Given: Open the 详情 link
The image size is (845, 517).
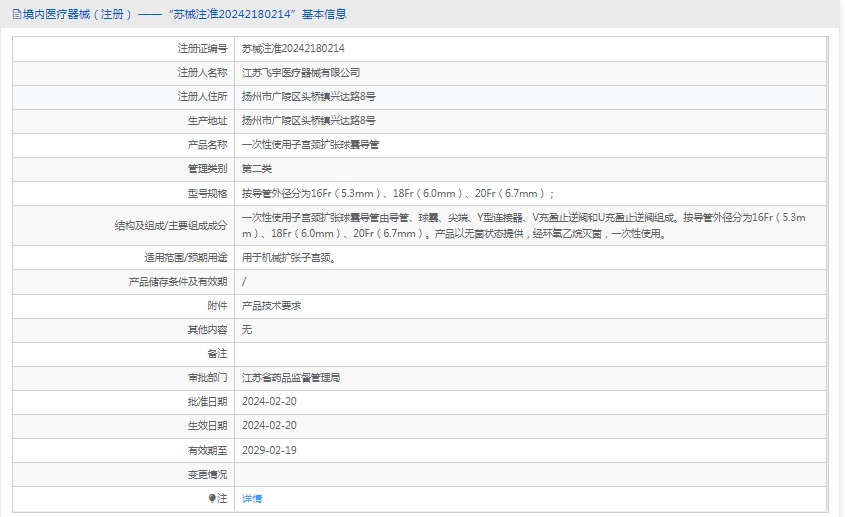Looking at the screenshot, I should [x=252, y=498].
